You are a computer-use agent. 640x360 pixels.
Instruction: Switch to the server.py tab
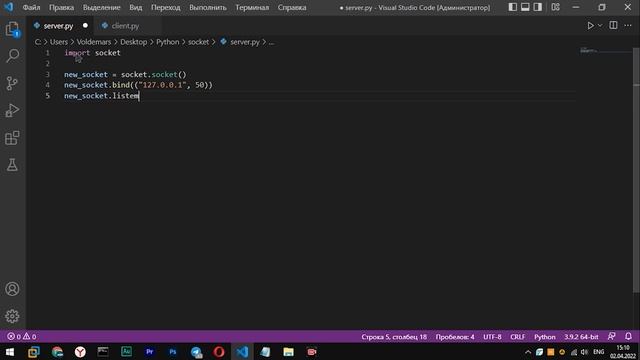[x=58, y=26]
